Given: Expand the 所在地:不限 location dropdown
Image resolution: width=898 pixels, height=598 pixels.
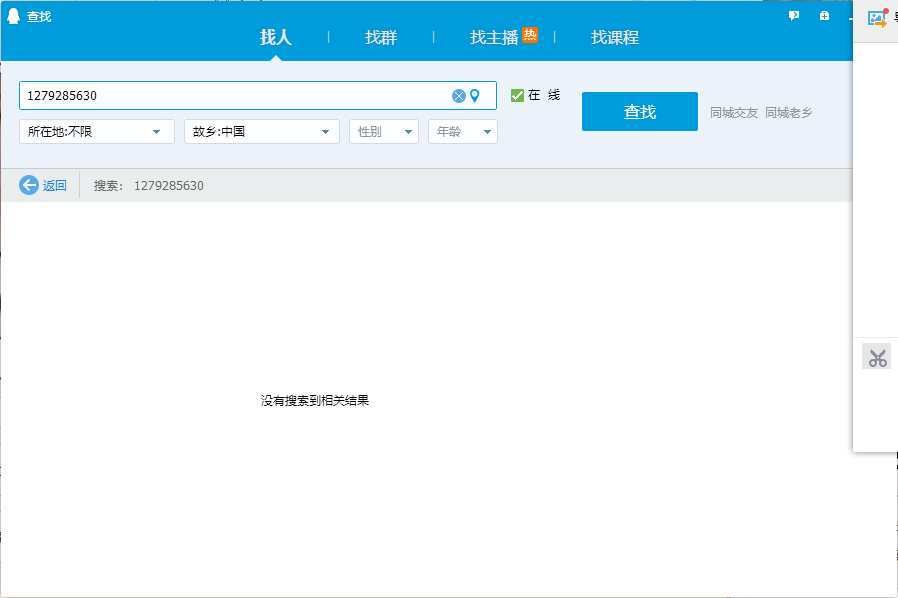Looking at the screenshot, I should pos(96,131).
